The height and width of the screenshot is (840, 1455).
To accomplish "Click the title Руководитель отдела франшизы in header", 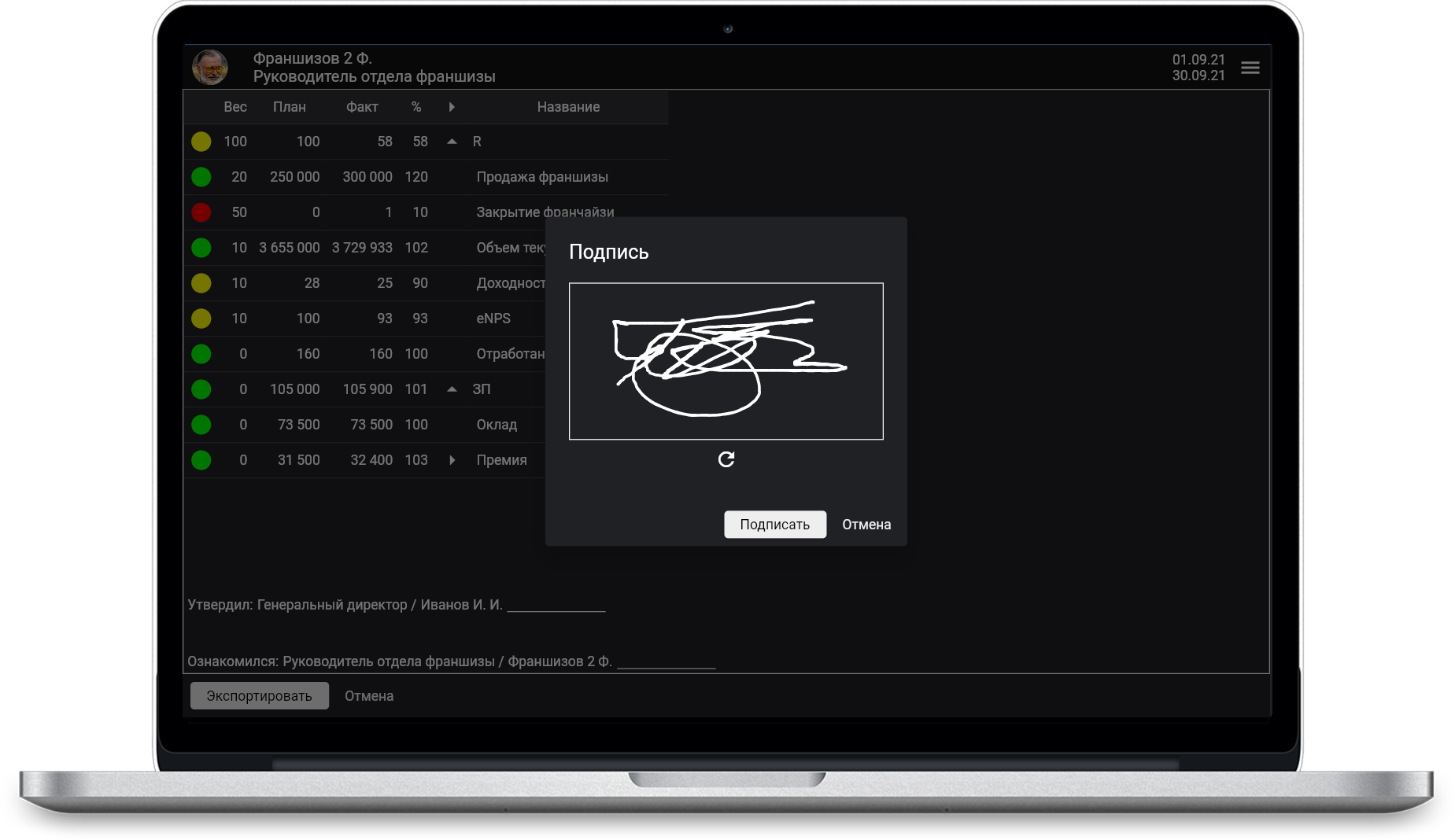I will tap(374, 76).
